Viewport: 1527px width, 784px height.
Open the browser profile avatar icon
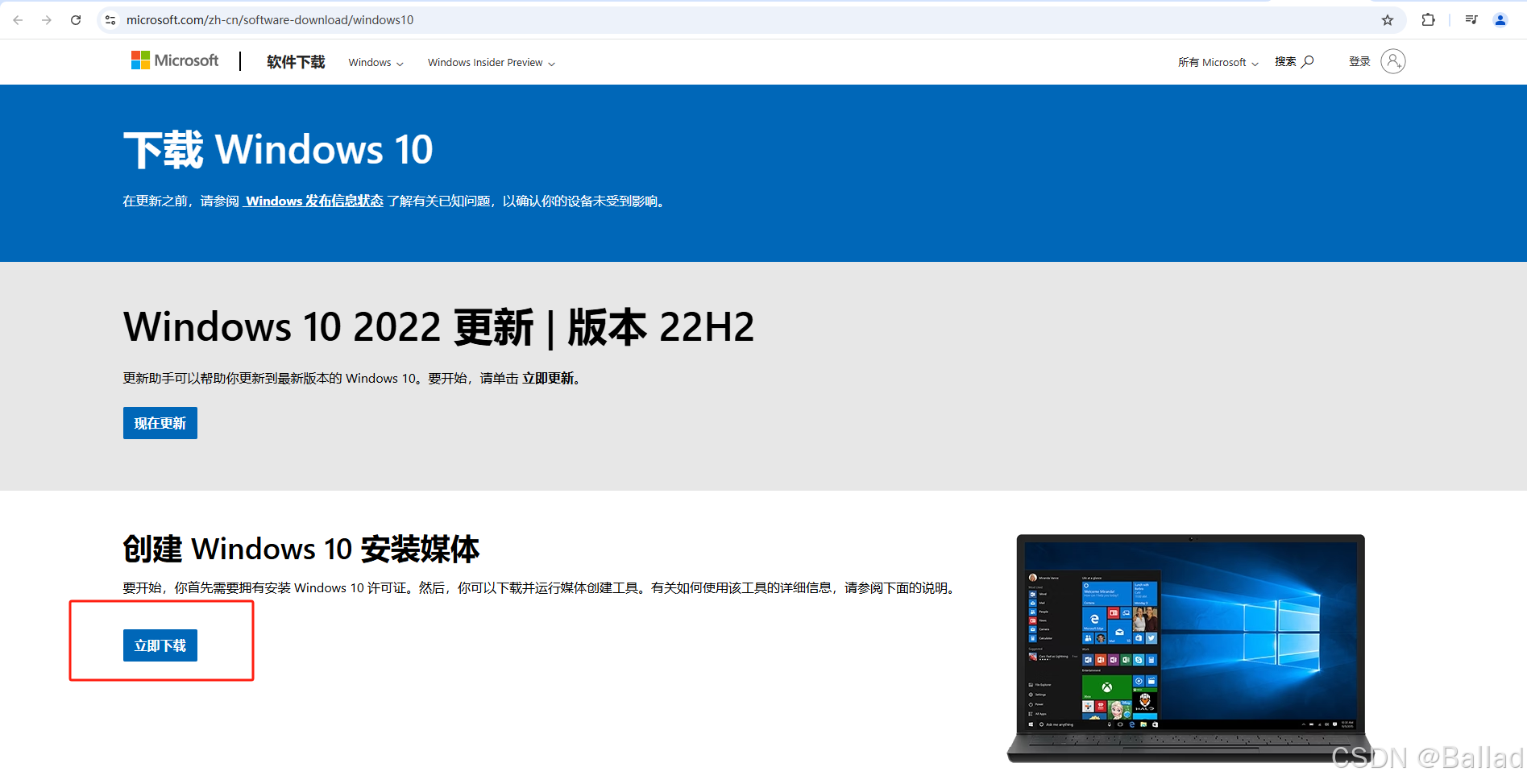click(1500, 20)
